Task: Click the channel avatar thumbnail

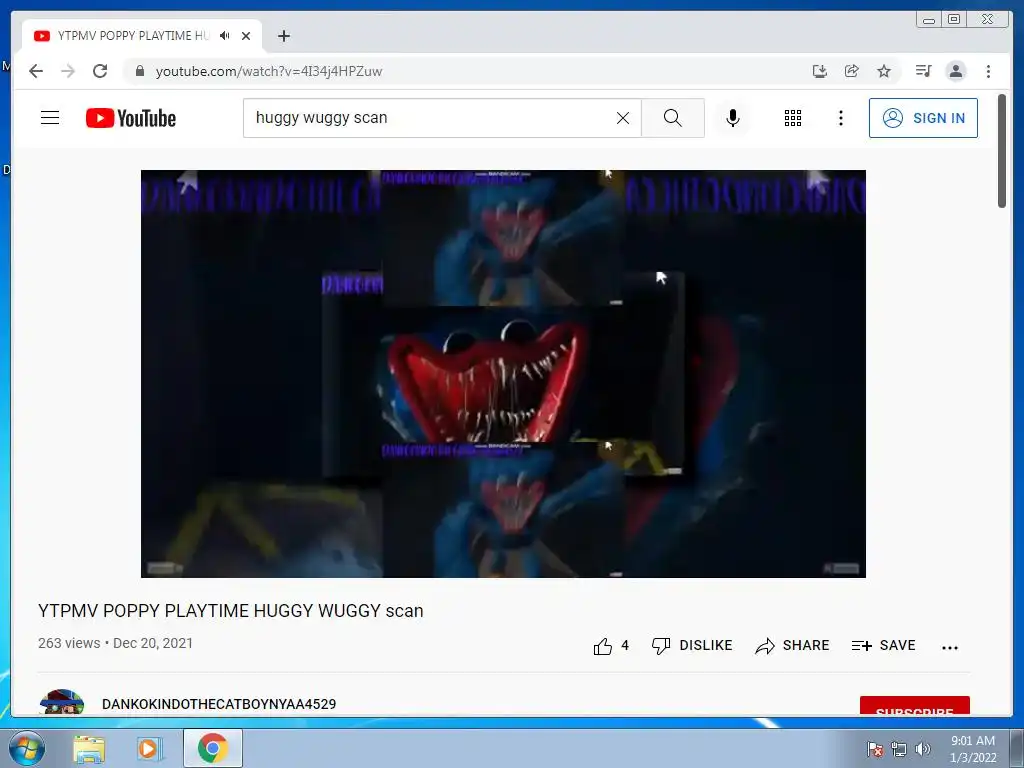Action: tap(61, 701)
